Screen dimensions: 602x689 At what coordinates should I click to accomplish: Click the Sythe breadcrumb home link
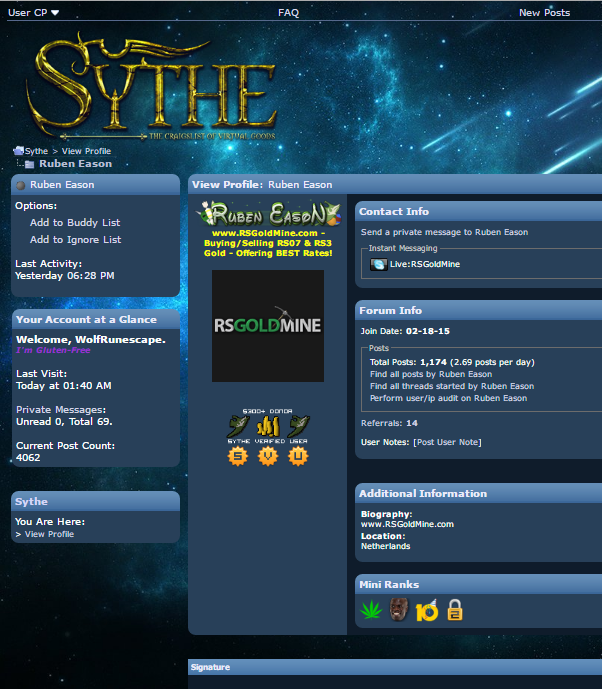pyautogui.click(x=36, y=151)
